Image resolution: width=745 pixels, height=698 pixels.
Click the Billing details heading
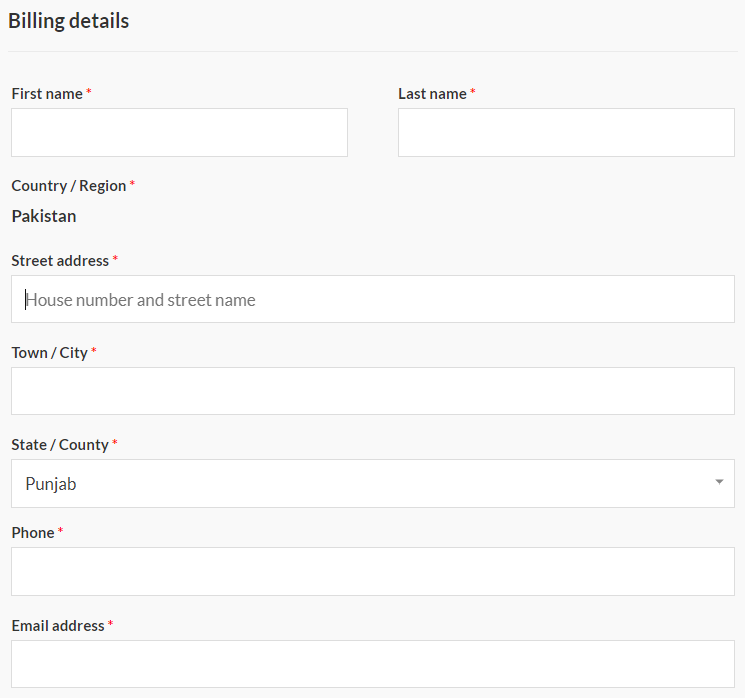point(68,21)
